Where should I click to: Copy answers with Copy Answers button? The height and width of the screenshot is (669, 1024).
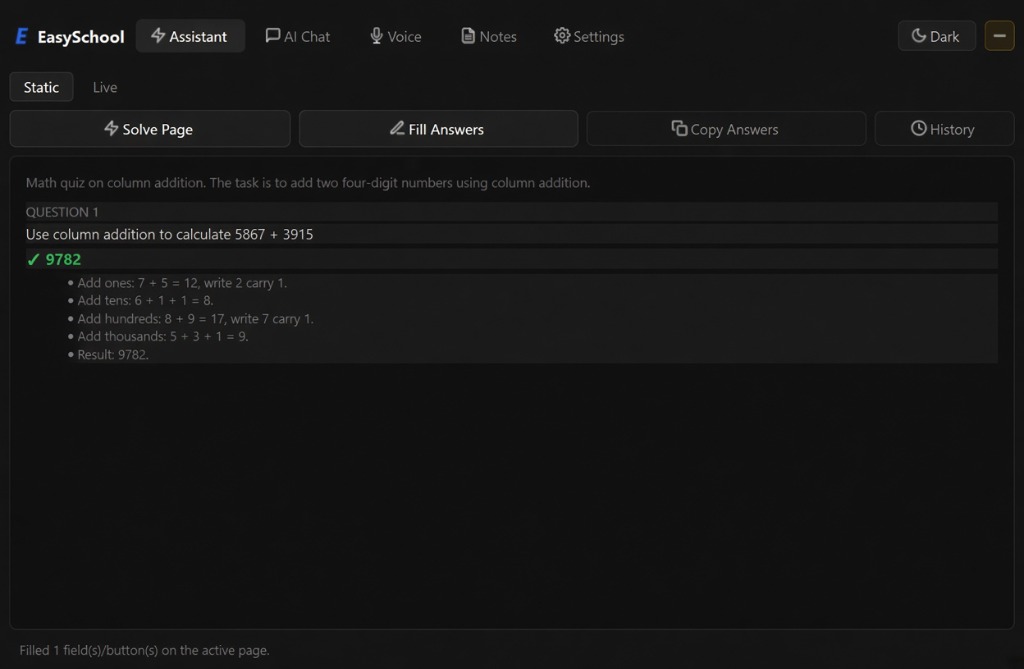726,129
